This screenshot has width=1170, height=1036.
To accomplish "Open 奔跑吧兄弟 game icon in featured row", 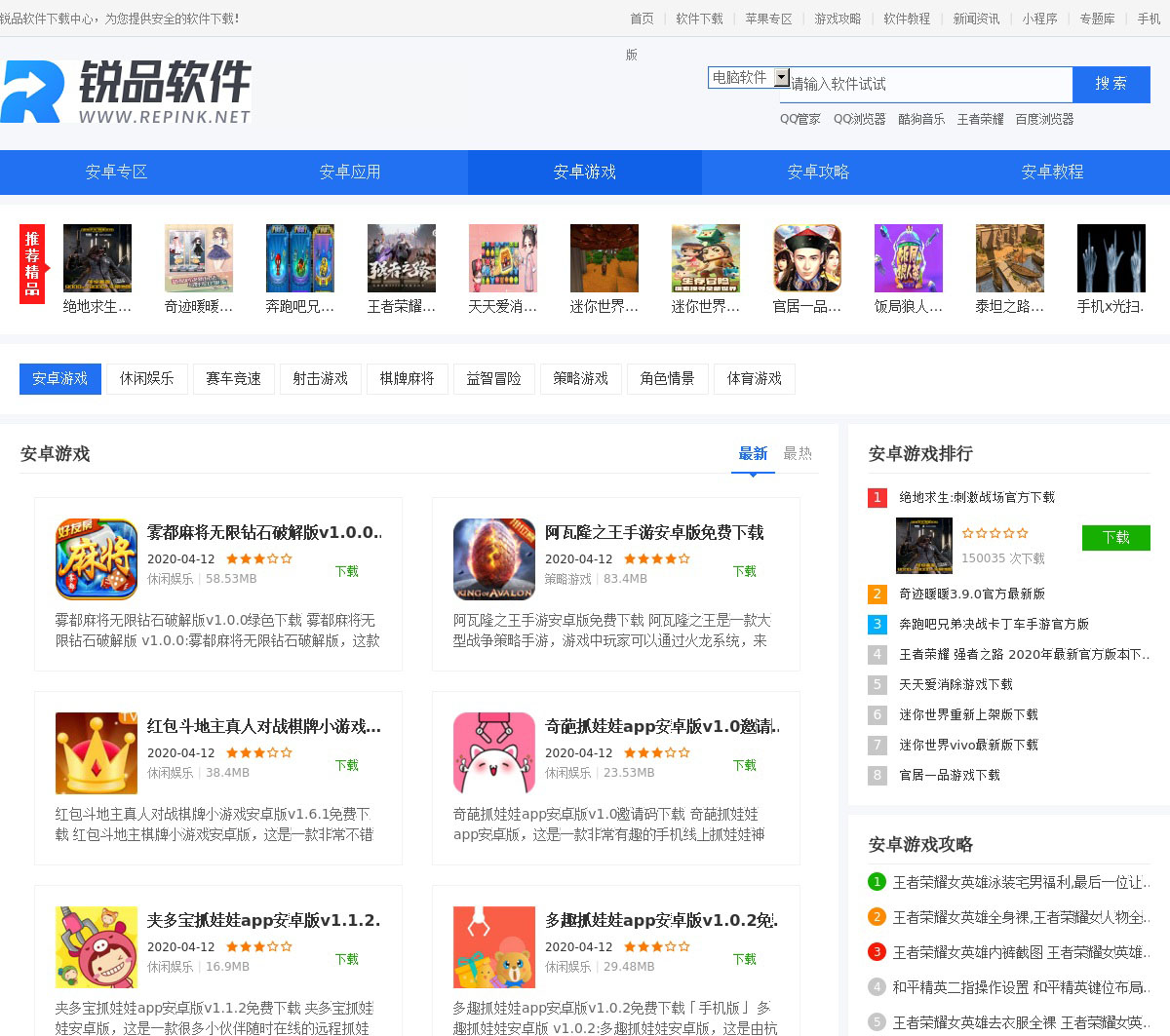I will pos(300,258).
